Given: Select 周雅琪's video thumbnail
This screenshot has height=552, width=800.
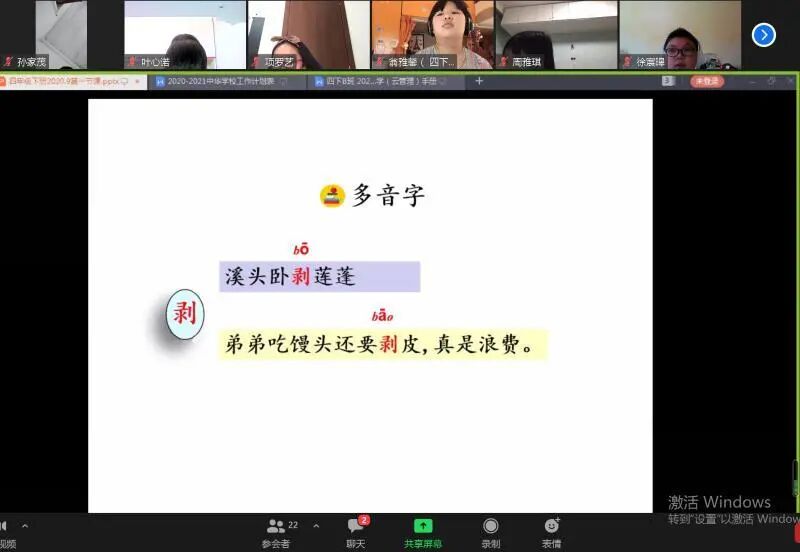Looking at the screenshot, I should (x=557, y=35).
